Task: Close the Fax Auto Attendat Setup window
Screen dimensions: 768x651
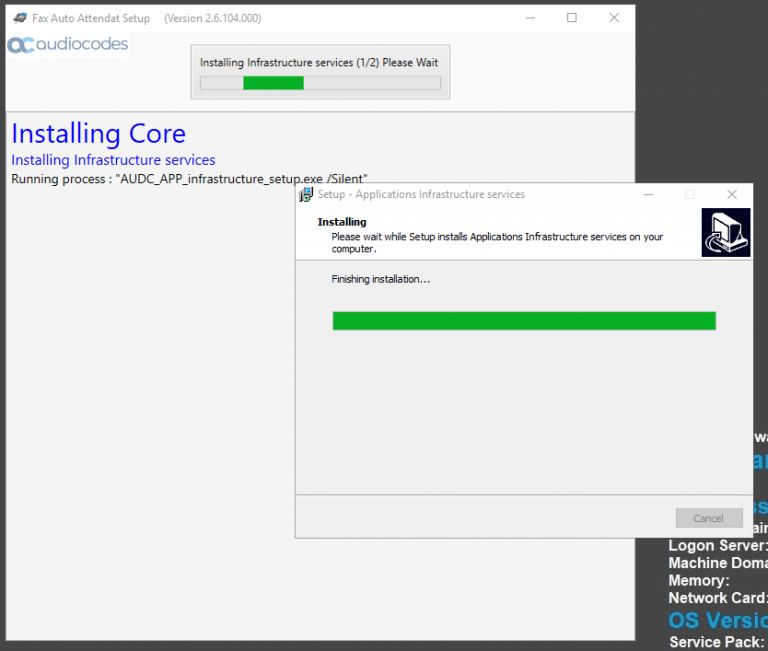Action: pos(614,18)
